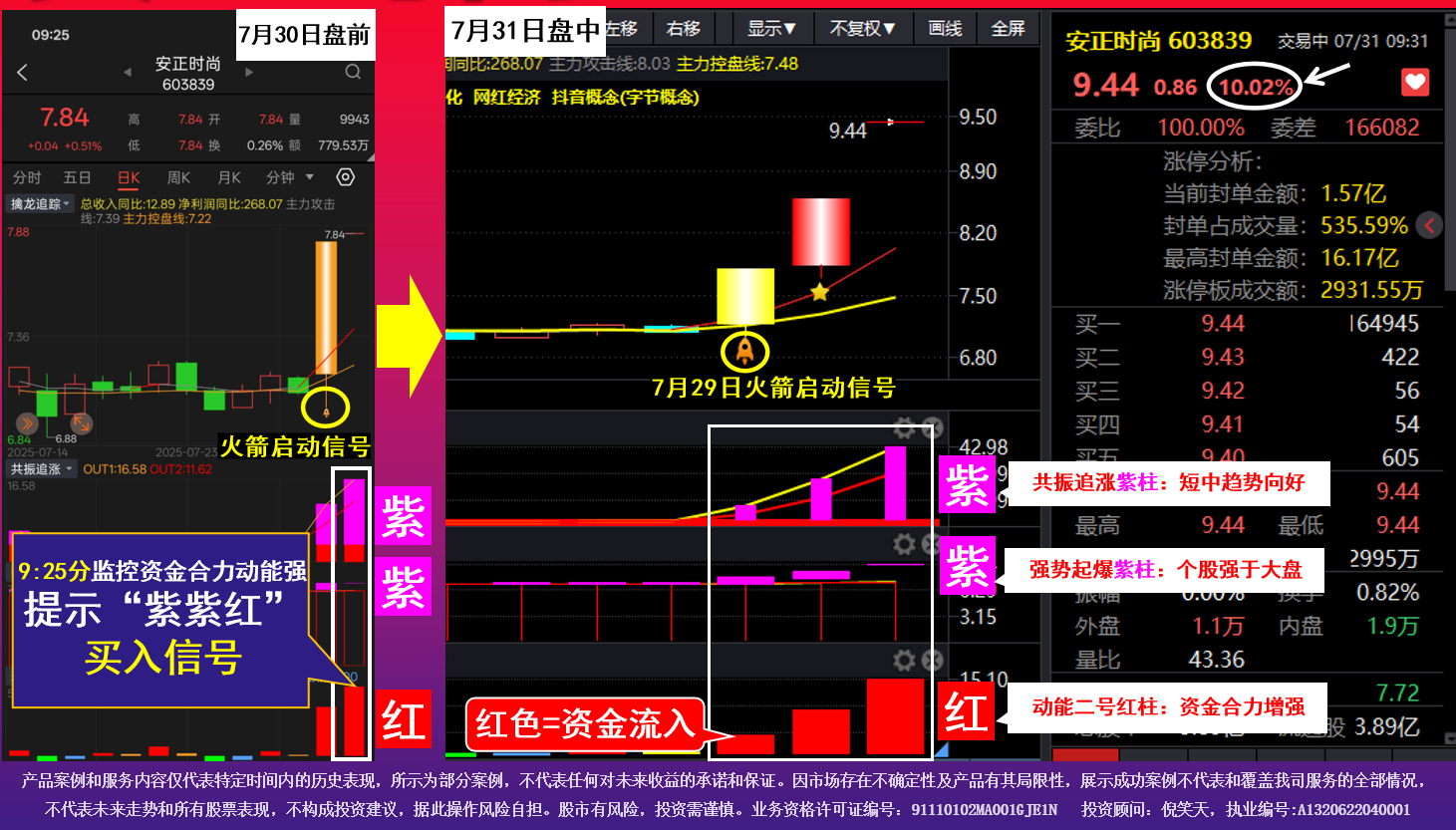Open the 分钟 period dropdown
The height and width of the screenshot is (830, 1456).
tap(289, 177)
